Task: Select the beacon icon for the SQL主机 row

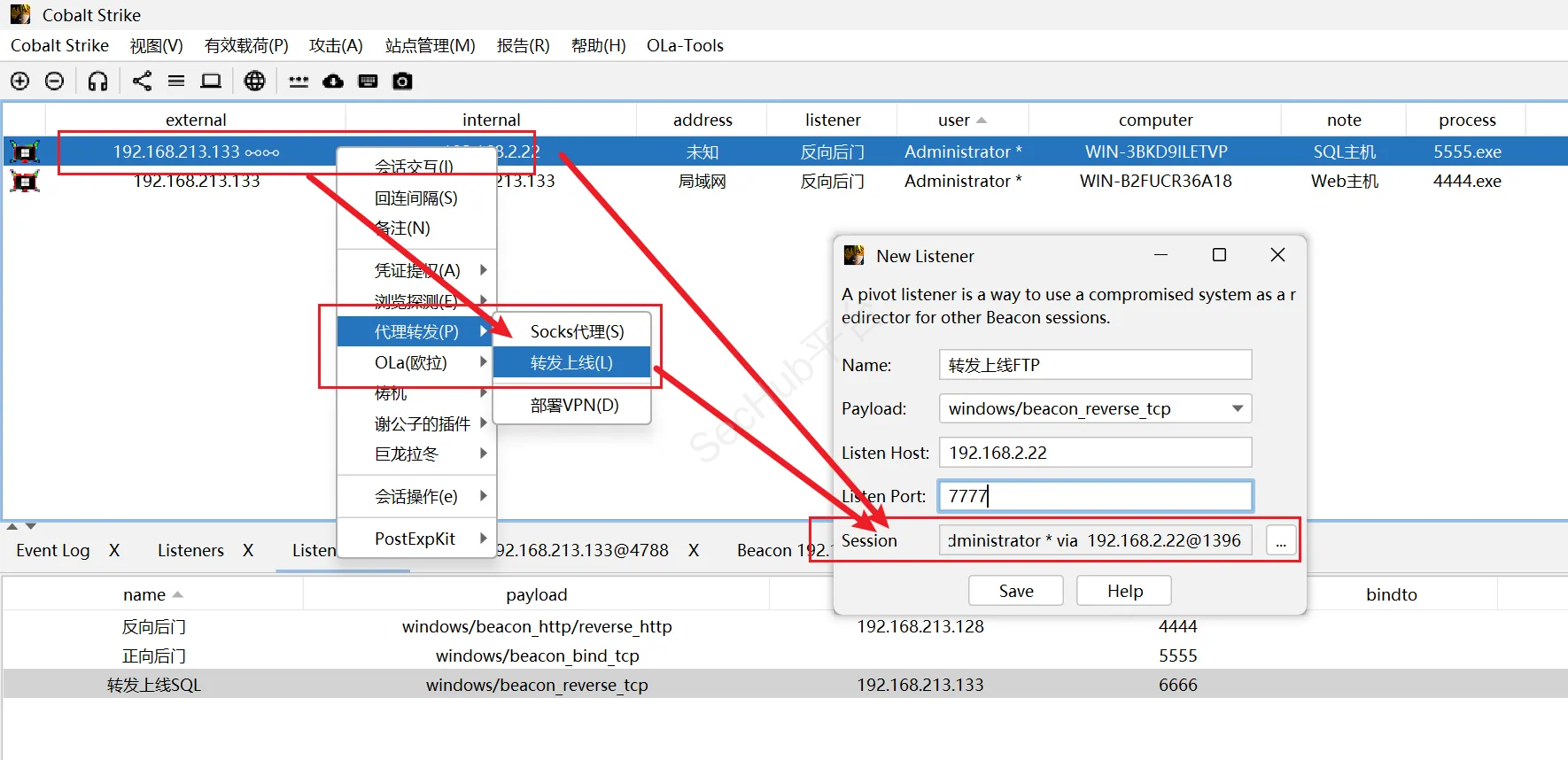Action: pyautogui.click(x=24, y=151)
